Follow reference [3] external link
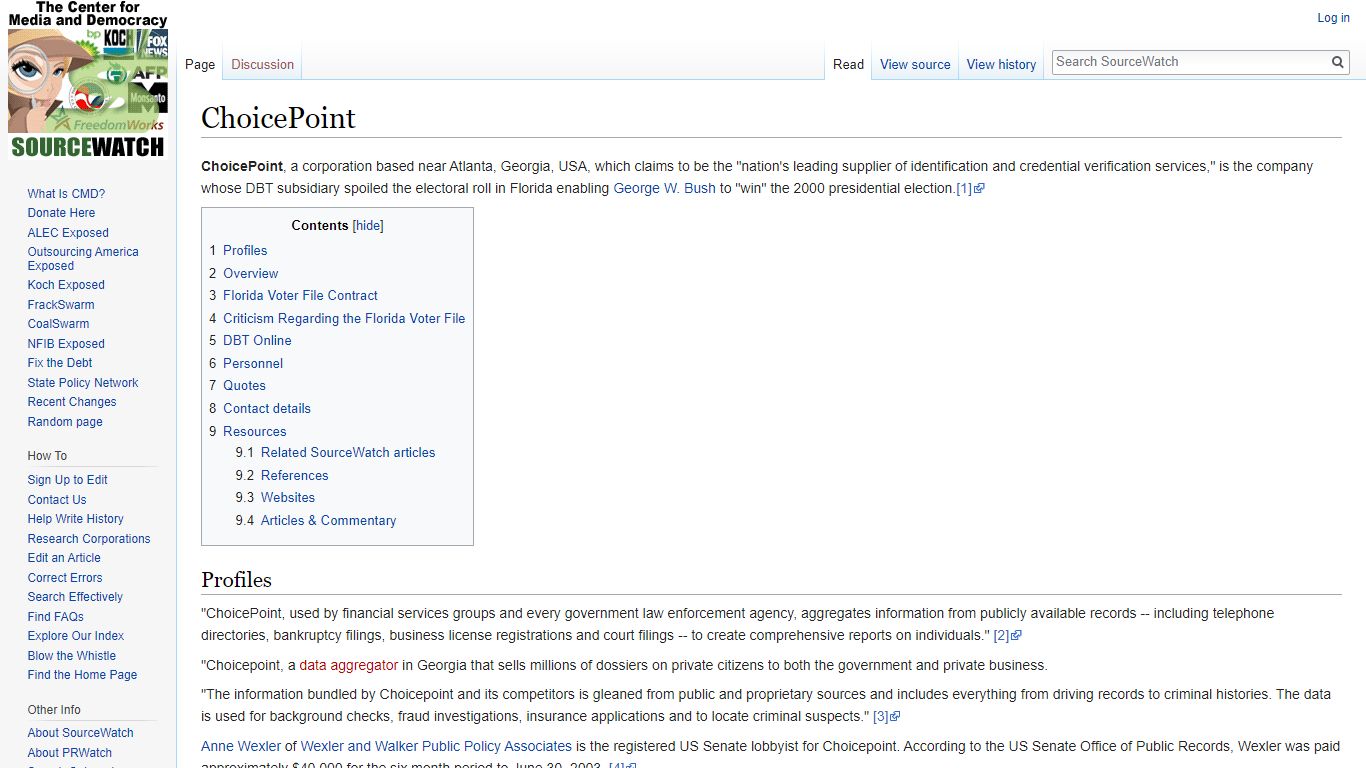Viewport: 1366px width, 768px height. [x=887, y=716]
